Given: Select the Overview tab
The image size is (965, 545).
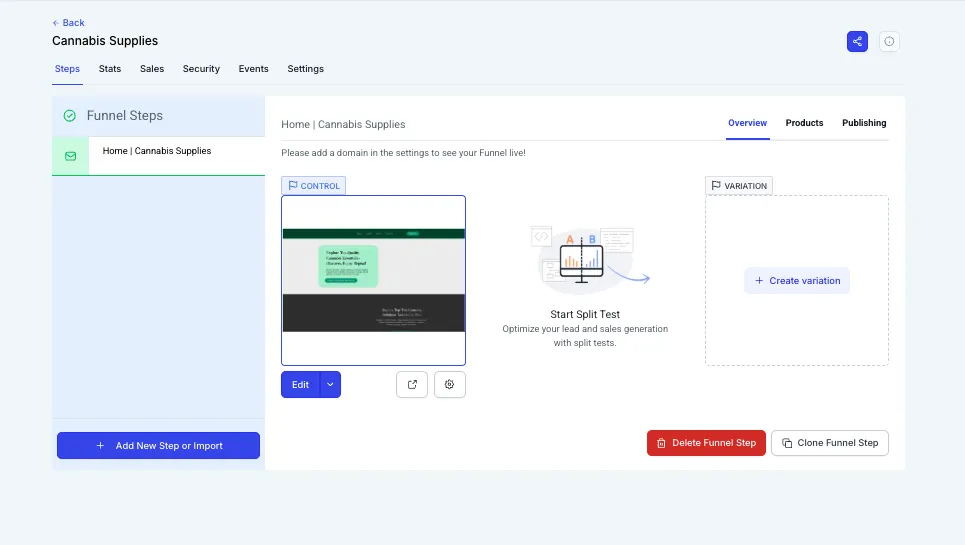Looking at the screenshot, I should click(x=747, y=123).
